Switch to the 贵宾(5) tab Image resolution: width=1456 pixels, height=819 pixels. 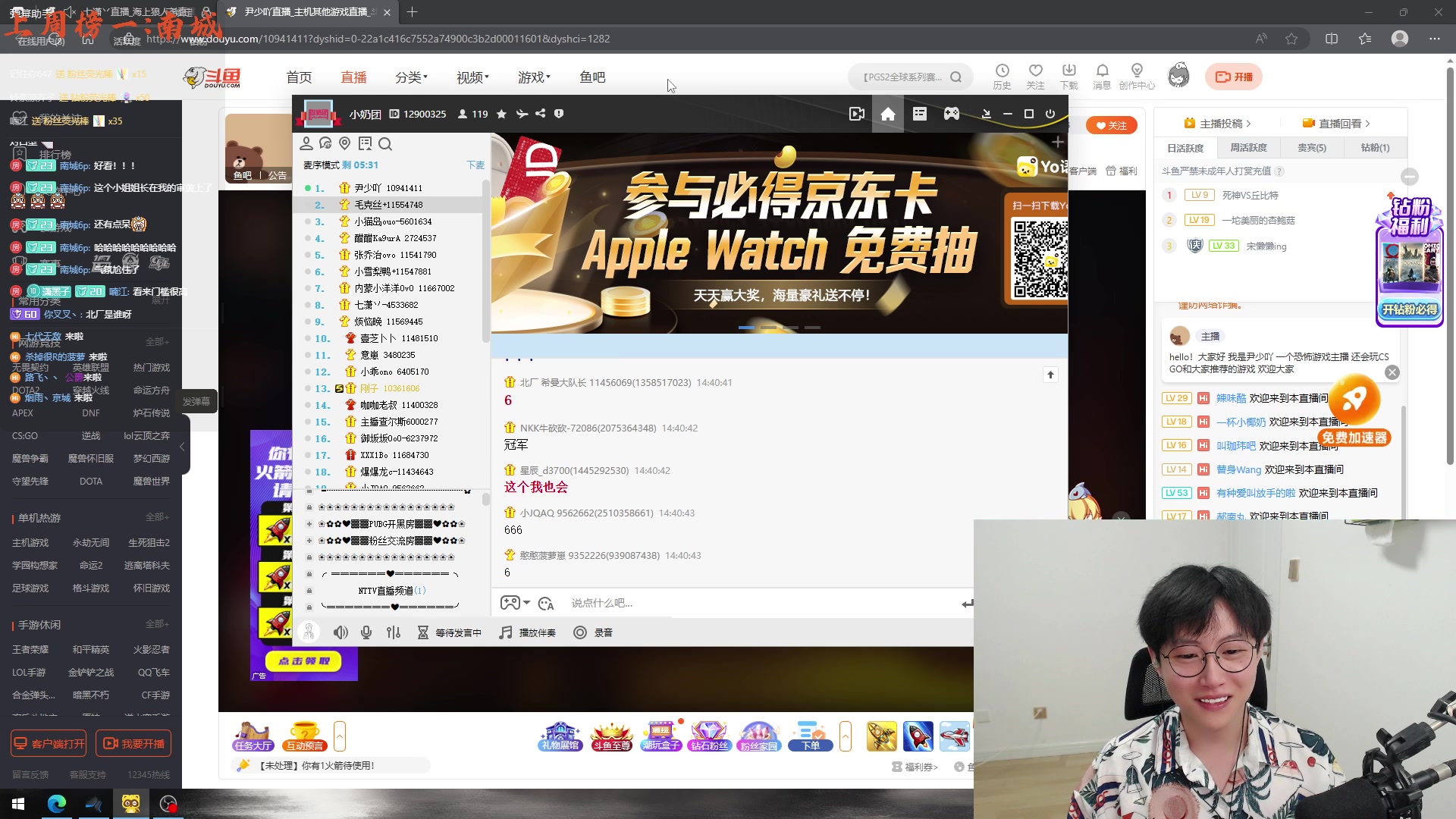click(x=1312, y=148)
